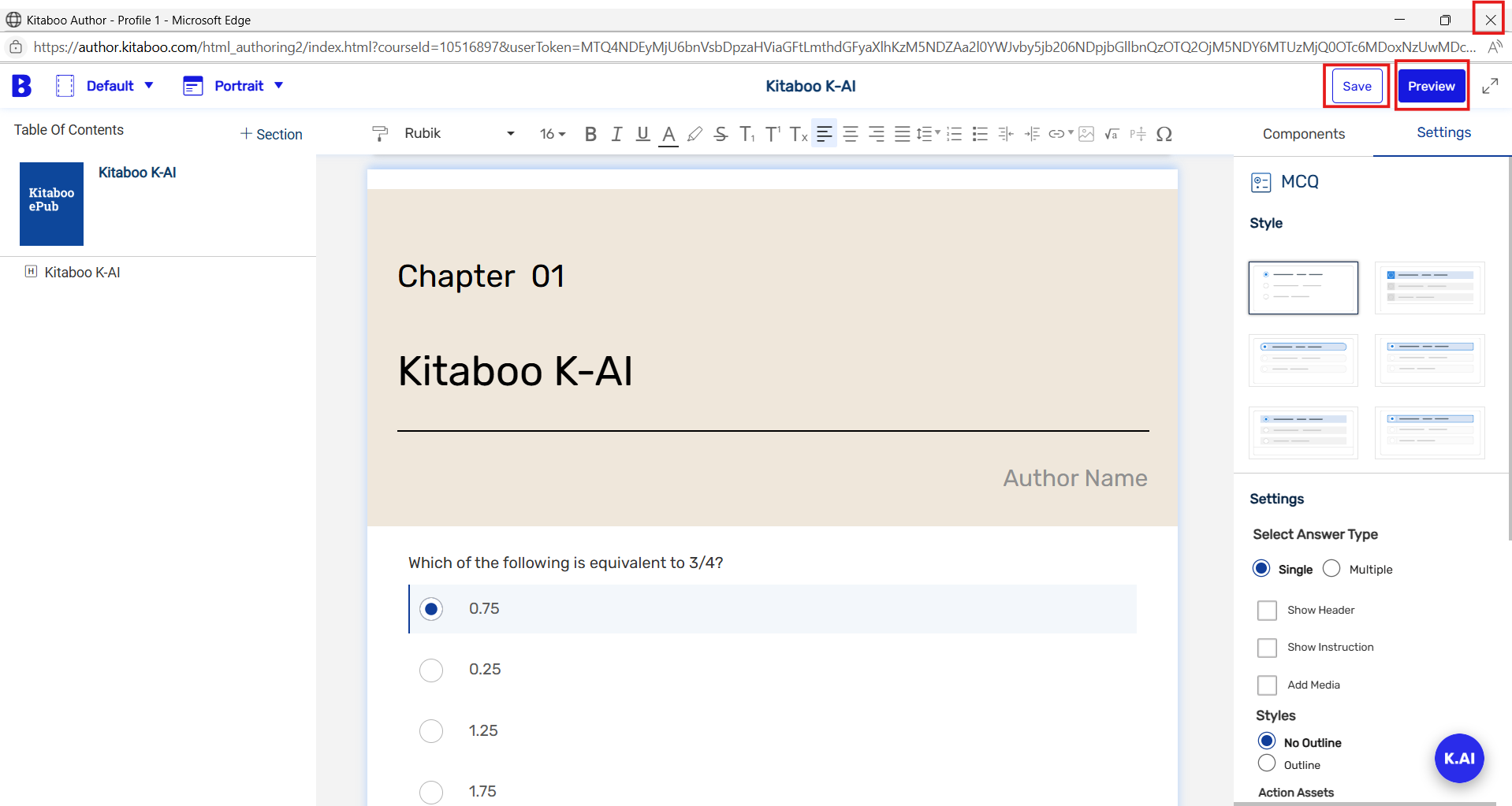Click the paragraph spacing icon

(1138, 134)
